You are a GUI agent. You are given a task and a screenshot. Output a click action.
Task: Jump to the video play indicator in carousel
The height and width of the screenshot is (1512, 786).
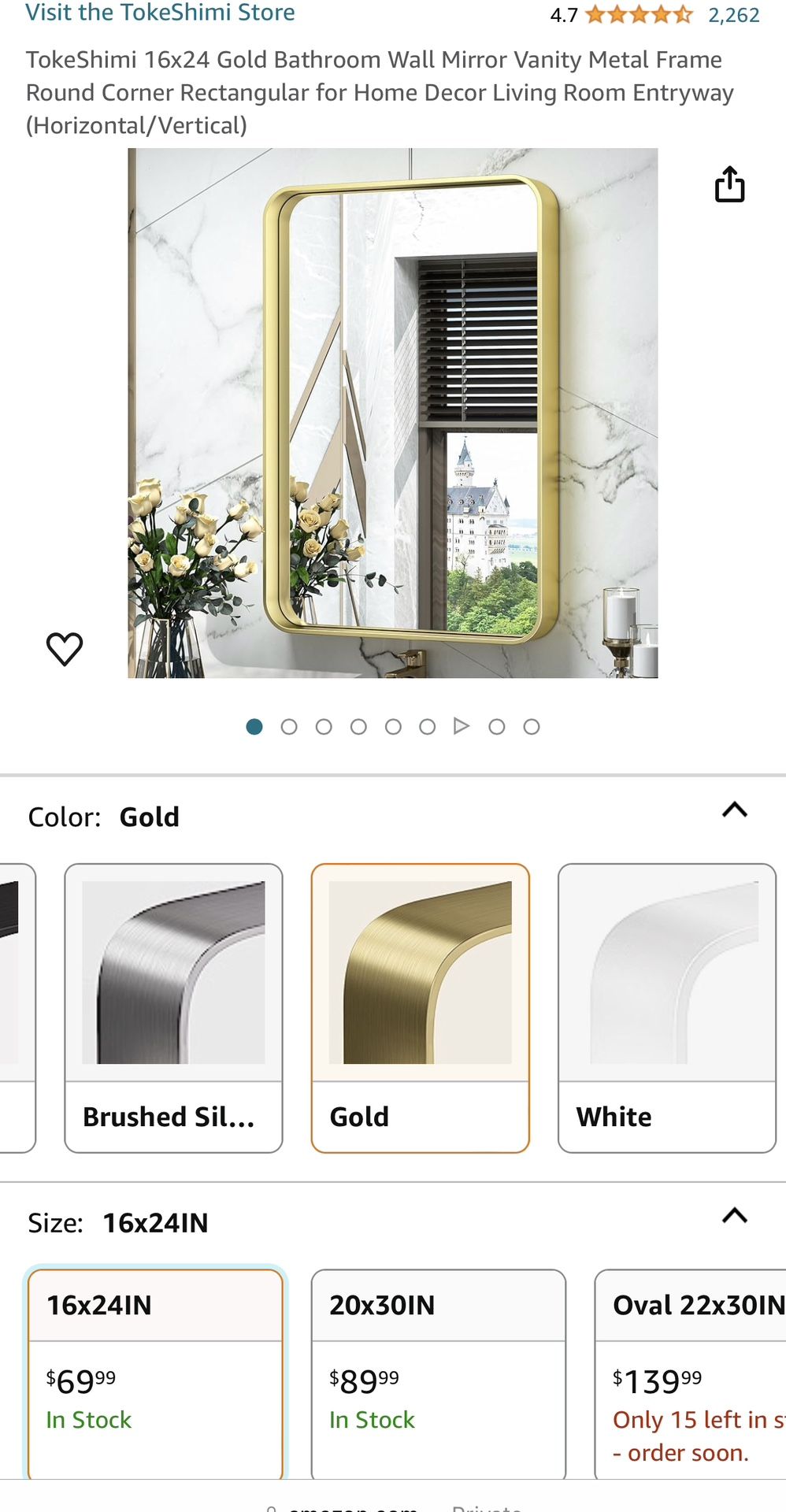pos(462,726)
